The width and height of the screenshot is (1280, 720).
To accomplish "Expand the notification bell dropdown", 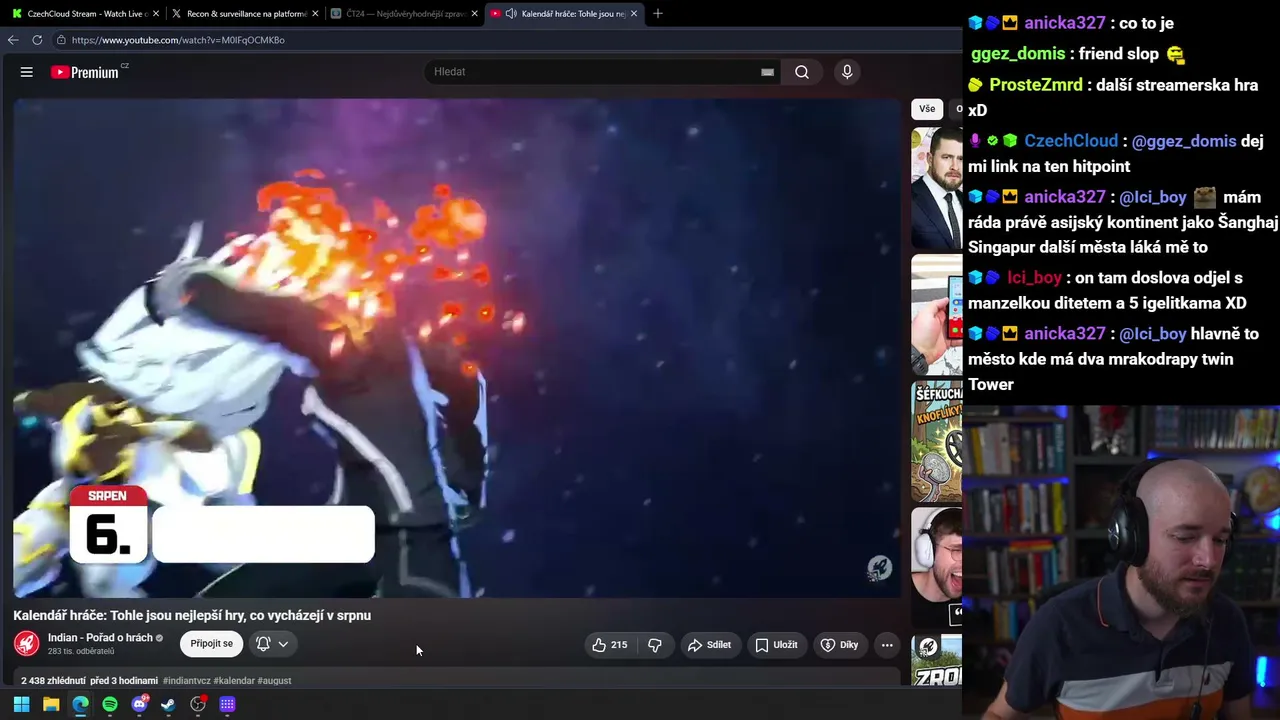I will (x=272, y=644).
